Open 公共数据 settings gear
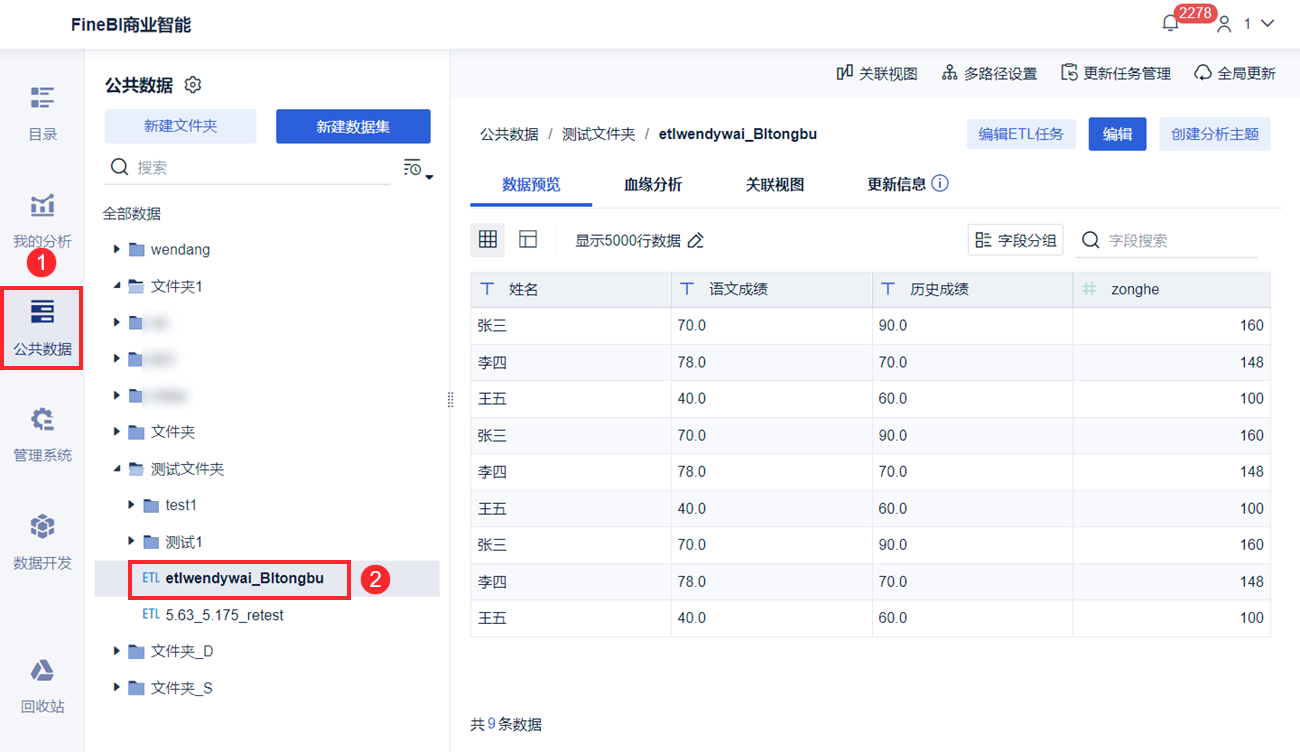The width and height of the screenshot is (1300, 752). click(x=194, y=85)
